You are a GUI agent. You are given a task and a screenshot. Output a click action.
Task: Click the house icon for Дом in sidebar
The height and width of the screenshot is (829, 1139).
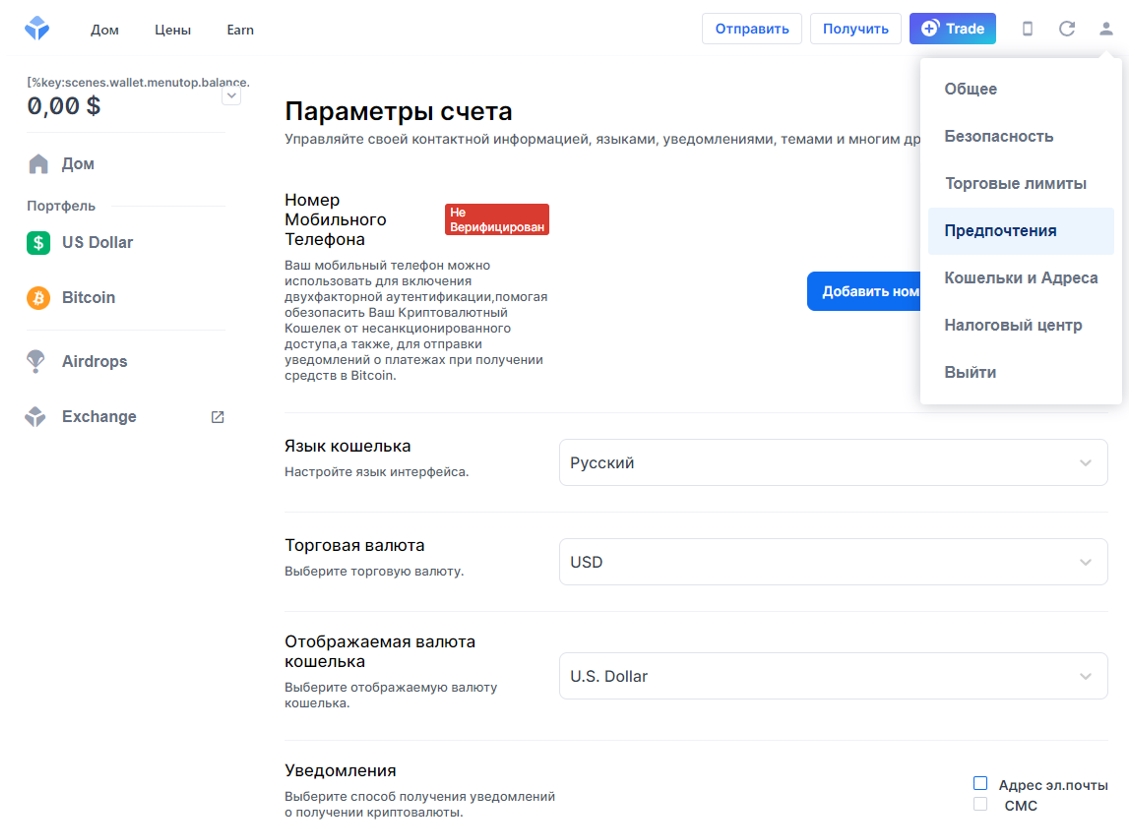click(x=38, y=163)
